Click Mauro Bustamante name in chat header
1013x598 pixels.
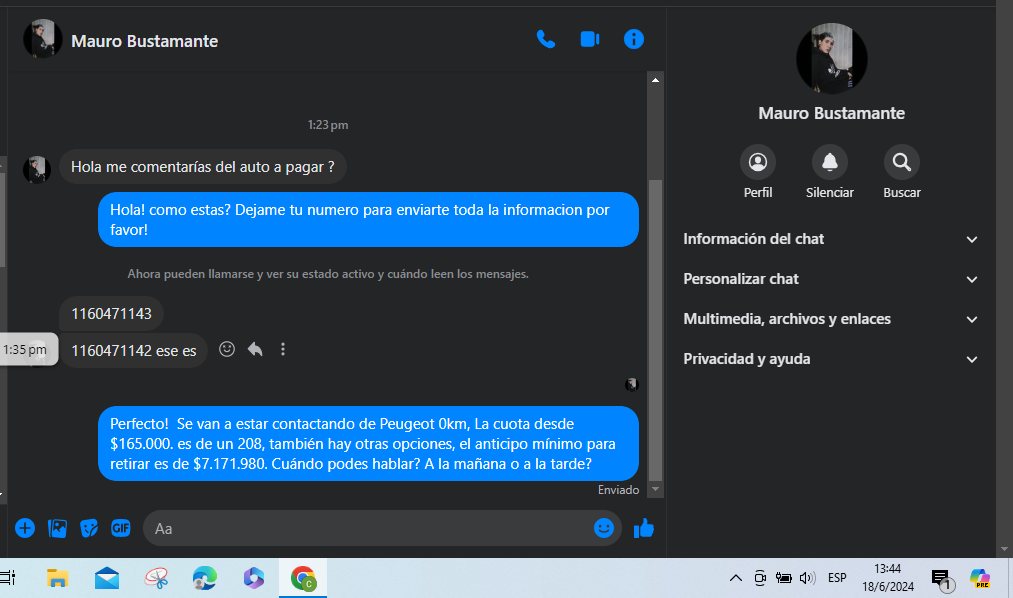click(145, 41)
